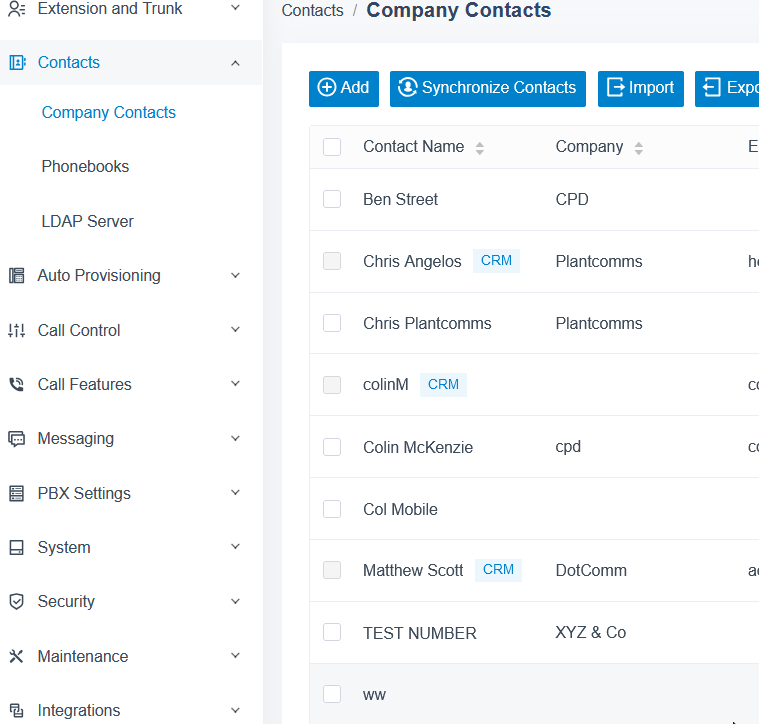
Task: Click company cell XYZ & Co
Action: (591, 633)
